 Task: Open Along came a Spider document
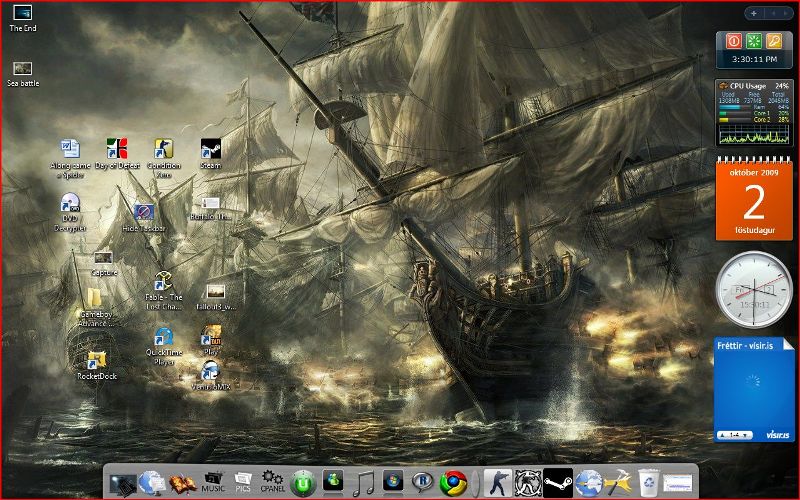(70, 158)
